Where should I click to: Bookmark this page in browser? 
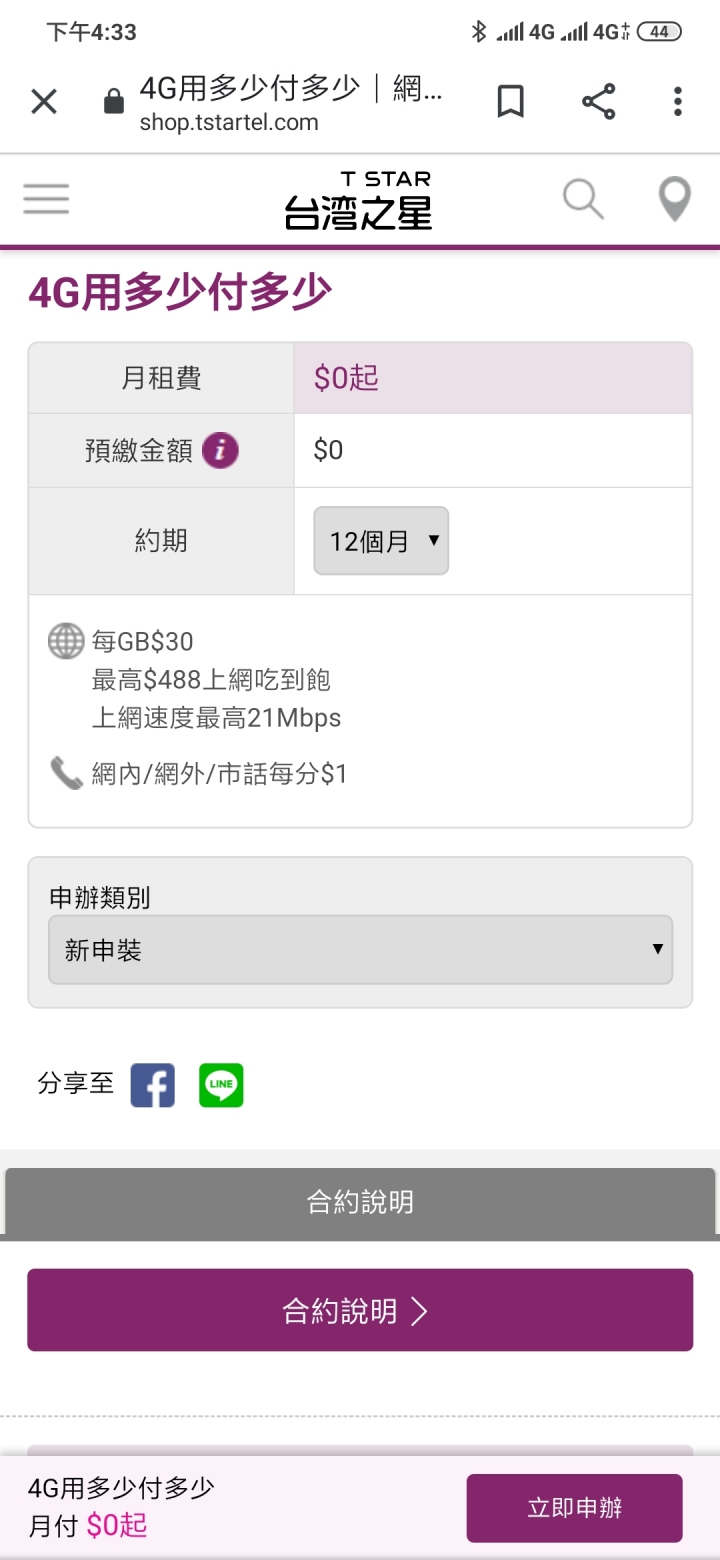(x=511, y=101)
